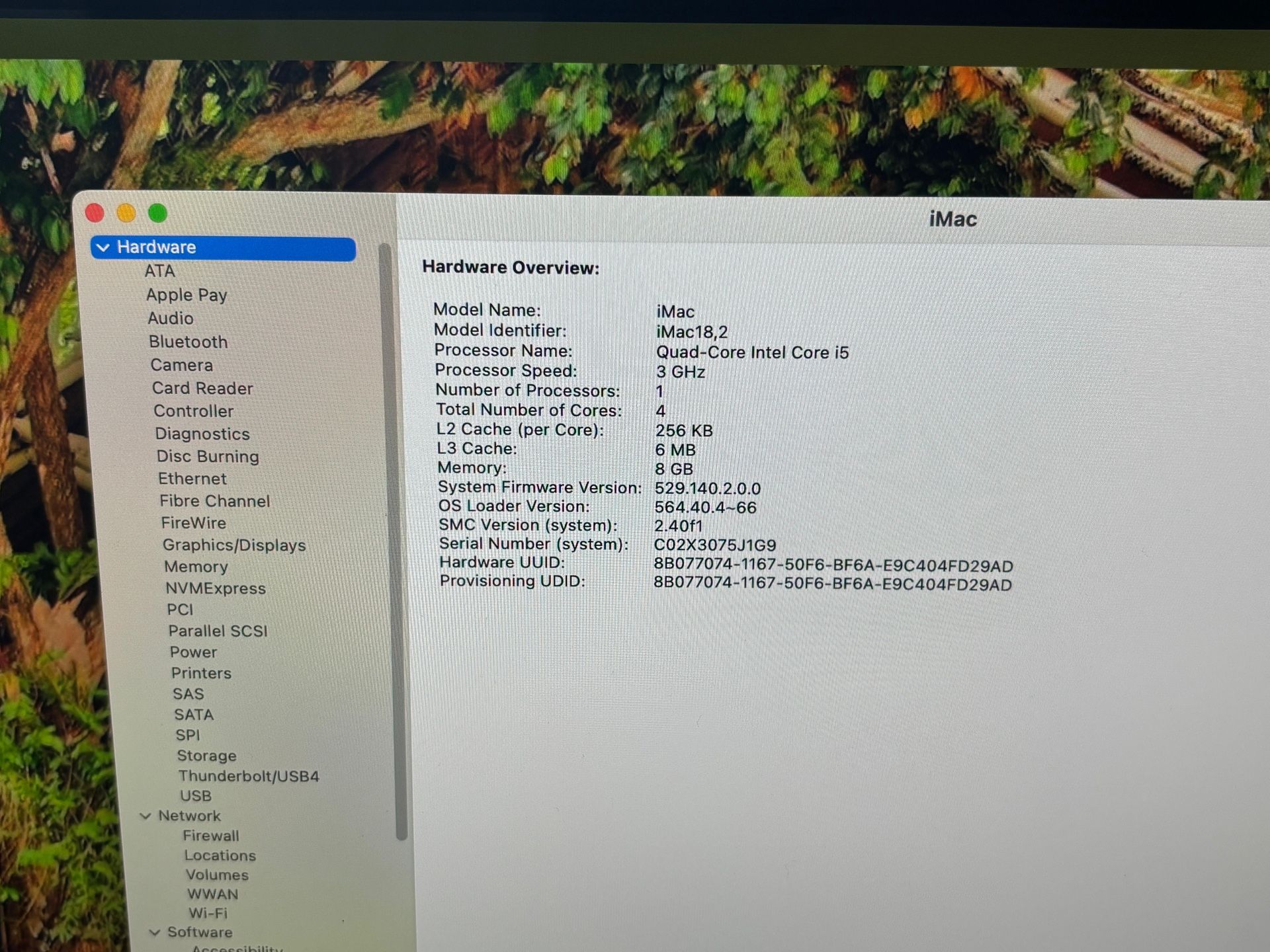Click the 6 MB L3 cache value
This screenshot has width=1270, height=952.
(x=675, y=450)
